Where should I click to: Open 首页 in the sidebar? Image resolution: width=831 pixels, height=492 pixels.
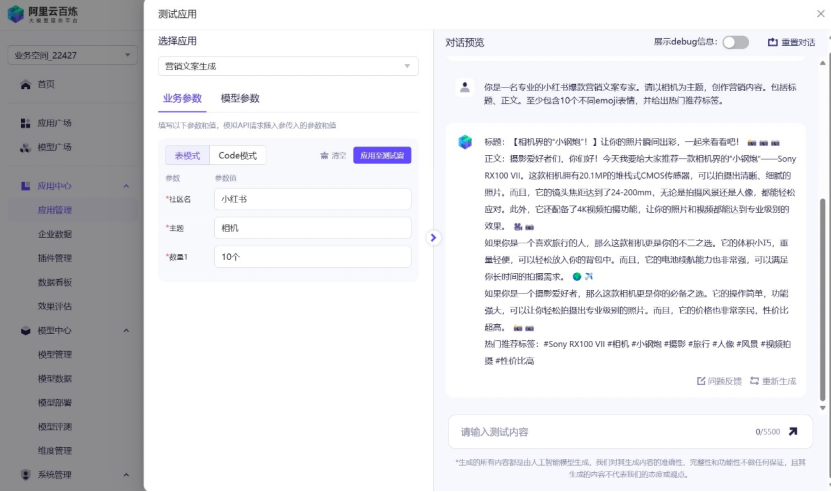(x=46, y=84)
